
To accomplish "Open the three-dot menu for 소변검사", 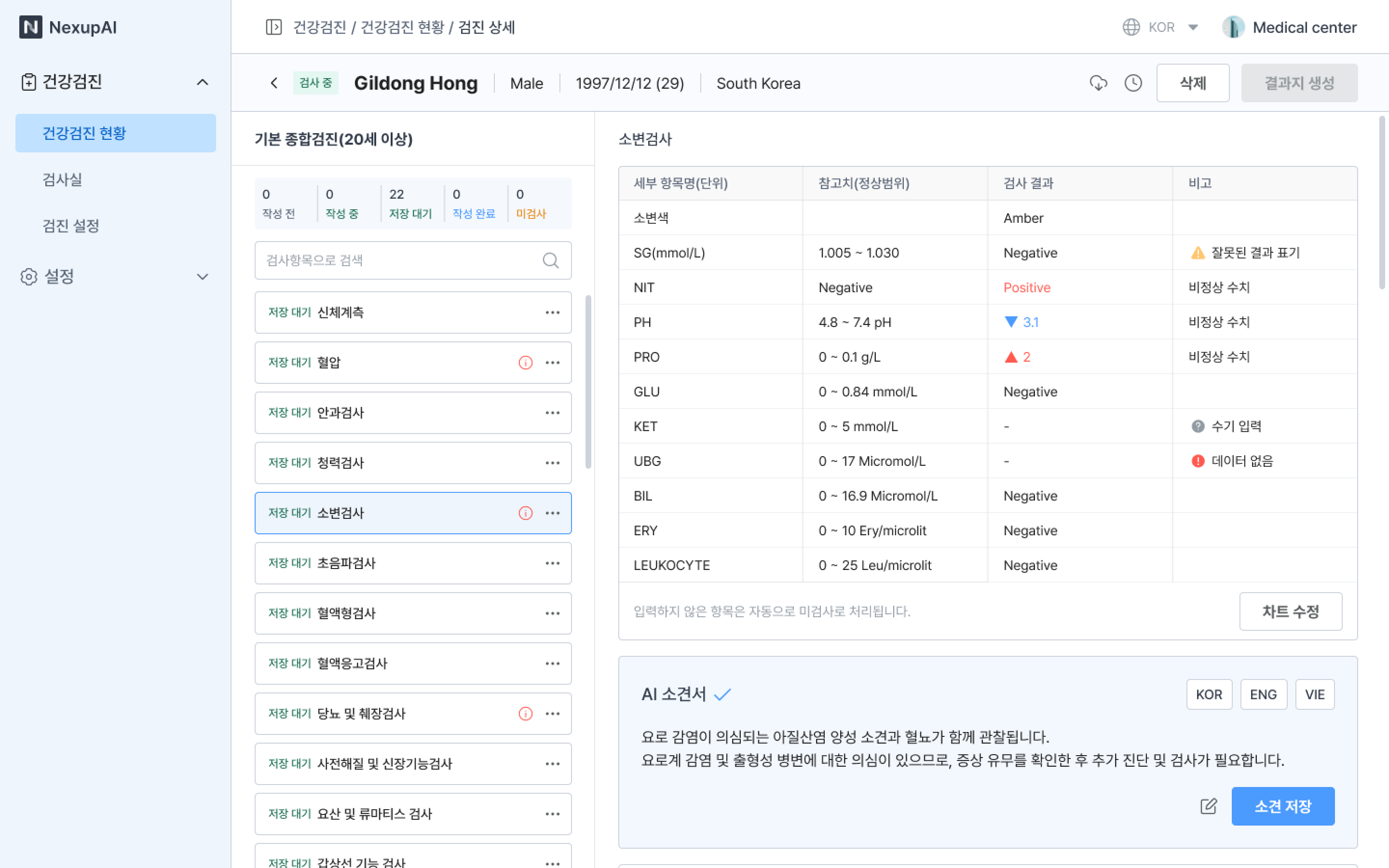I will pyautogui.click(x=552, y=513).
